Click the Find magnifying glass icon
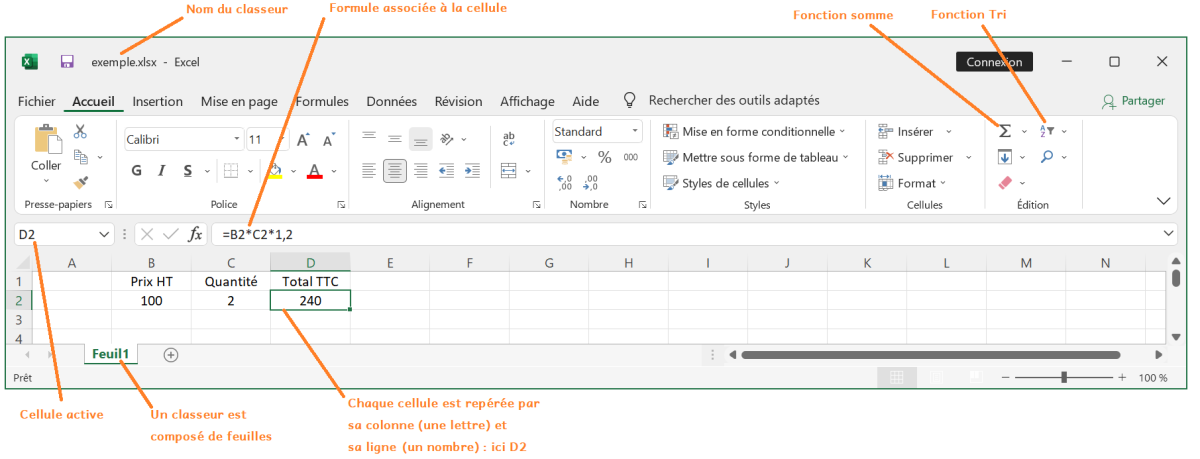This screenshot has height=459, width=1200. pos(1047,157)
